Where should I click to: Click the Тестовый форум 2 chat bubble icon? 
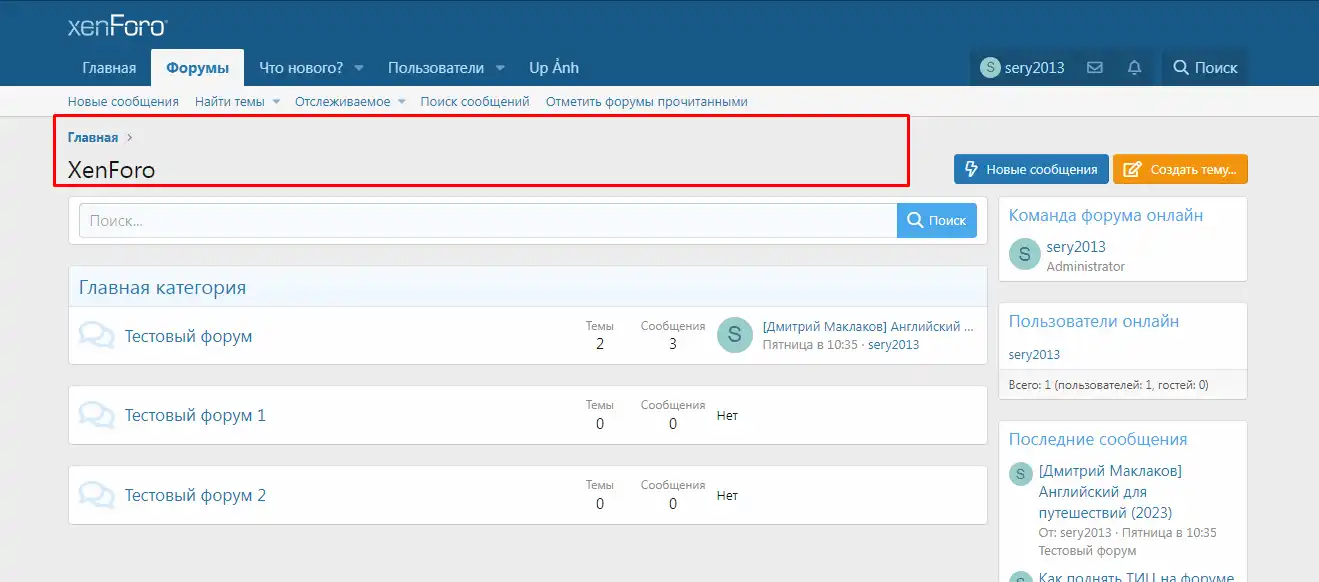click(96, 495)
